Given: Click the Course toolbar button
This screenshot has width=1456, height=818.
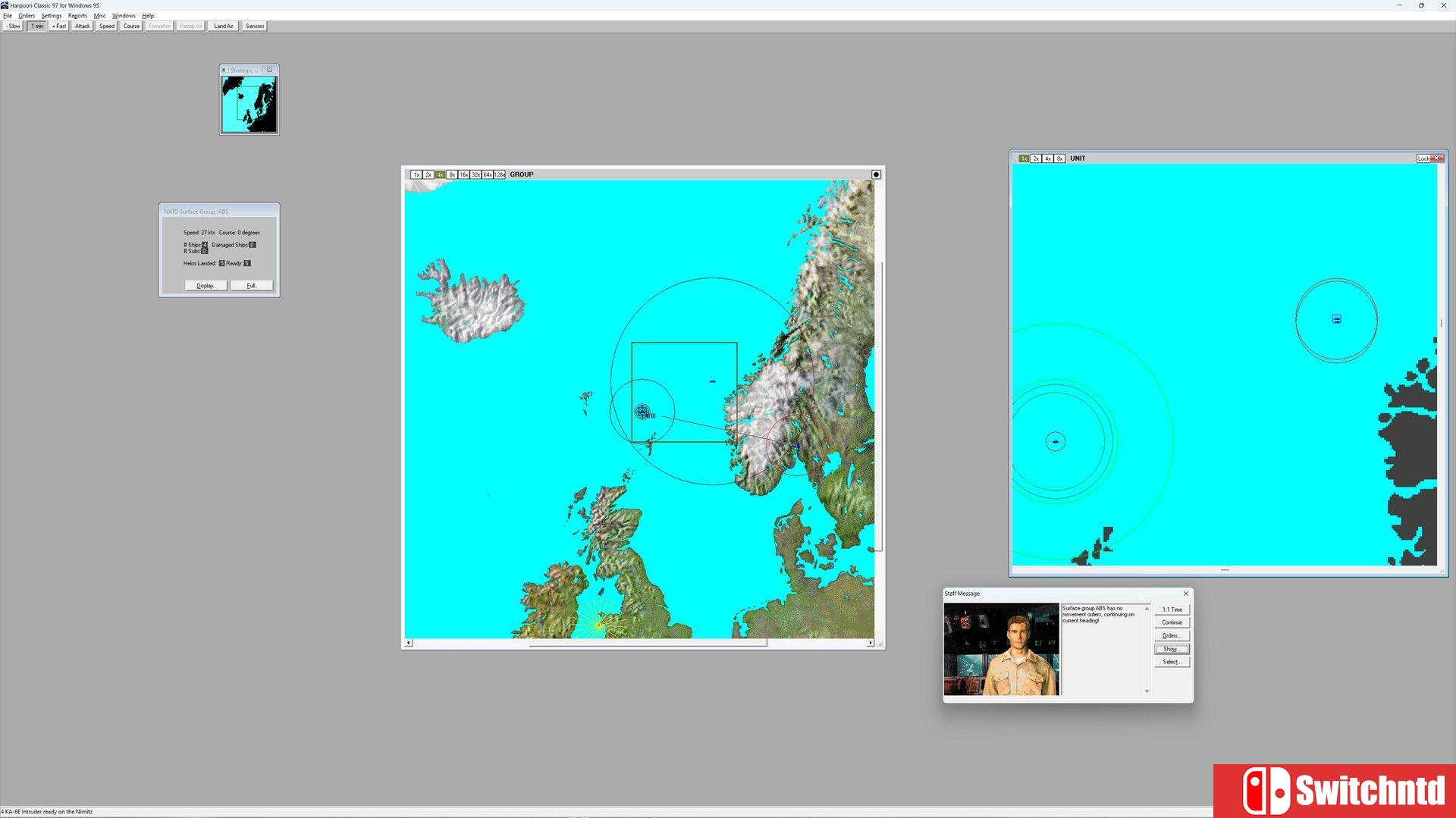Looking at the screenshot, I should pyautogui.click(x=131, y=26).
